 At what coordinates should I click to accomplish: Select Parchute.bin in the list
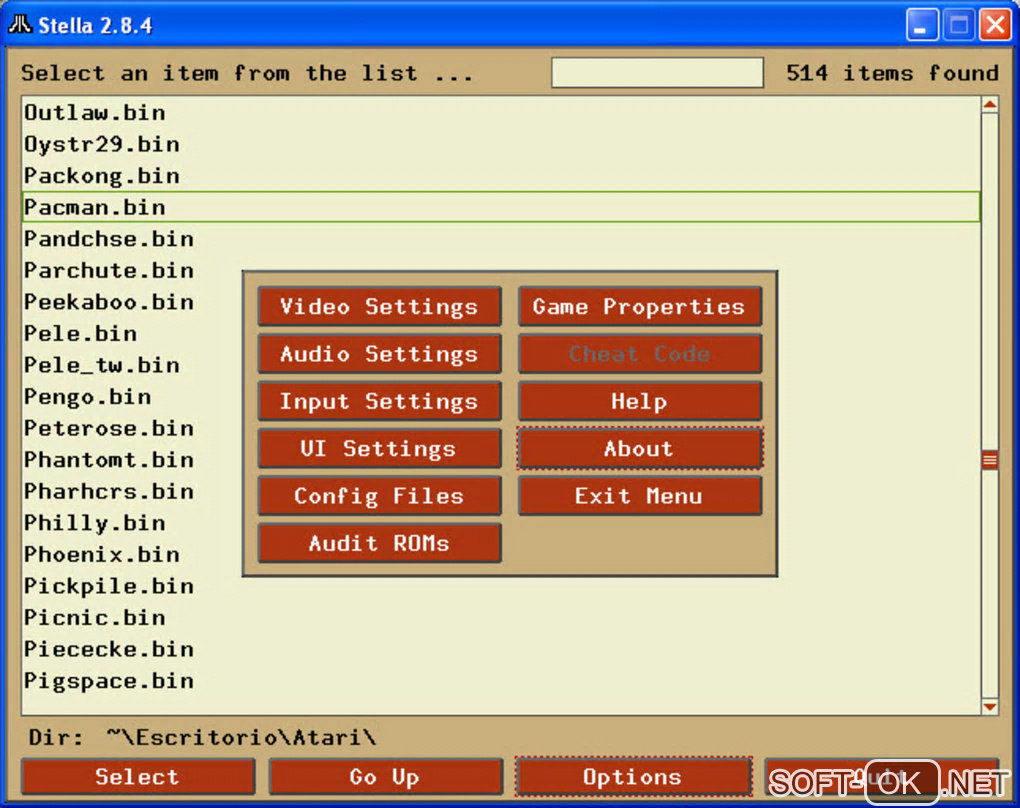(132, 270)
